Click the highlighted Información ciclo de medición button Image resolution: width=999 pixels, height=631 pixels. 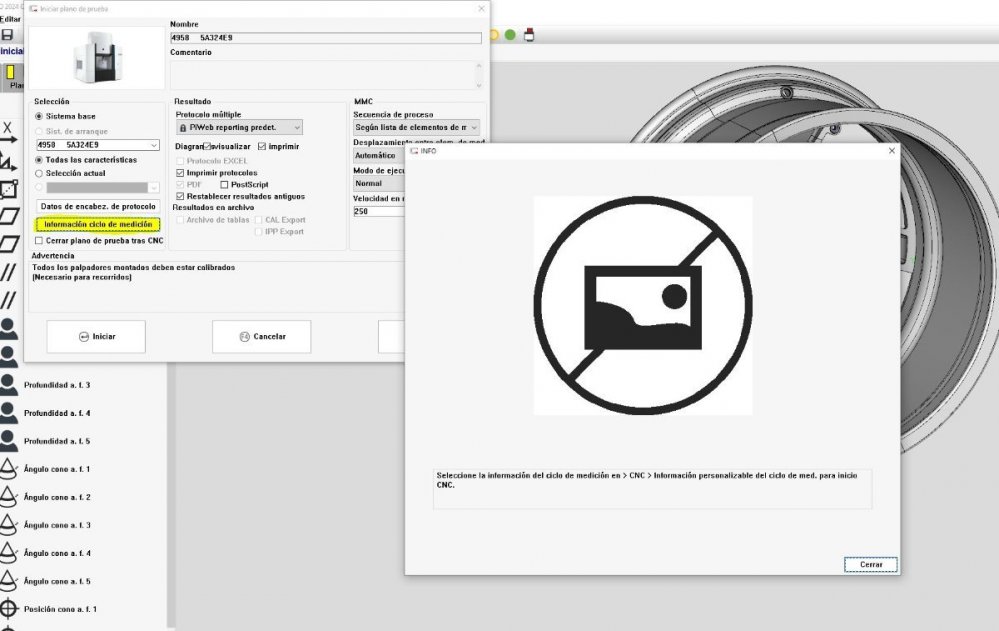tap(98, 224)
